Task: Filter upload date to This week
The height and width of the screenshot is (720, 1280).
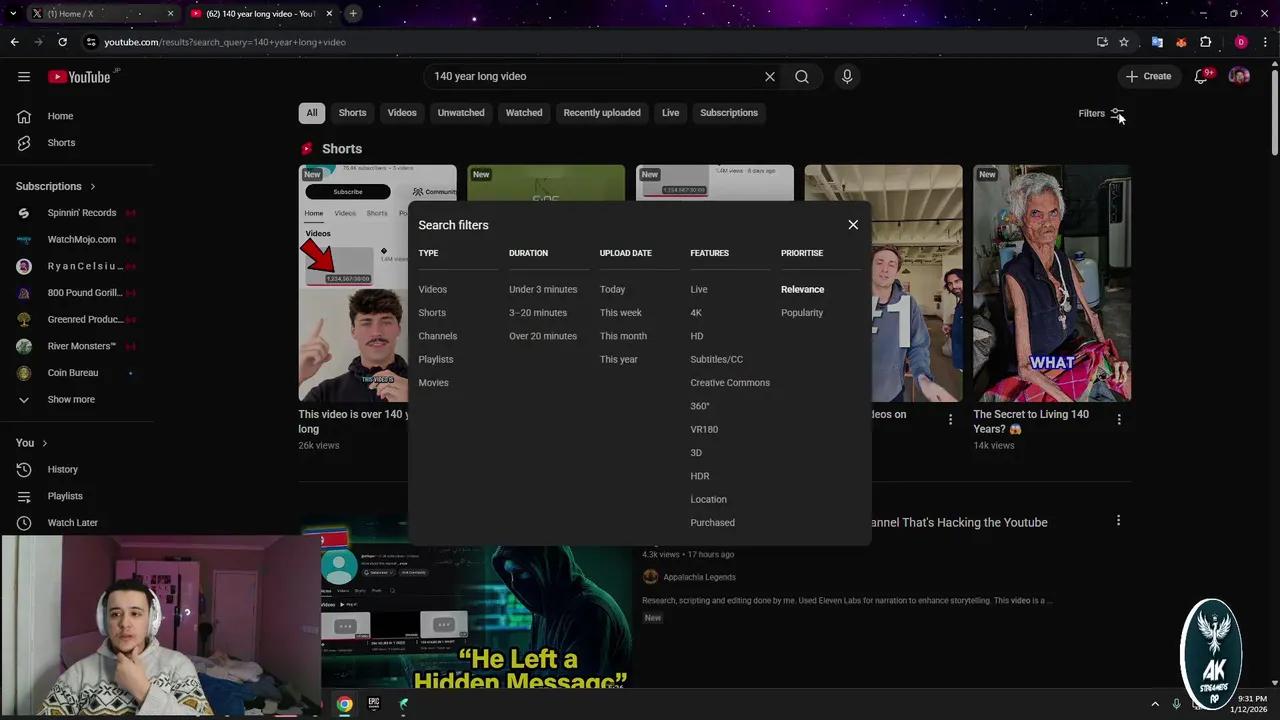Action: (x=621, y=313)
